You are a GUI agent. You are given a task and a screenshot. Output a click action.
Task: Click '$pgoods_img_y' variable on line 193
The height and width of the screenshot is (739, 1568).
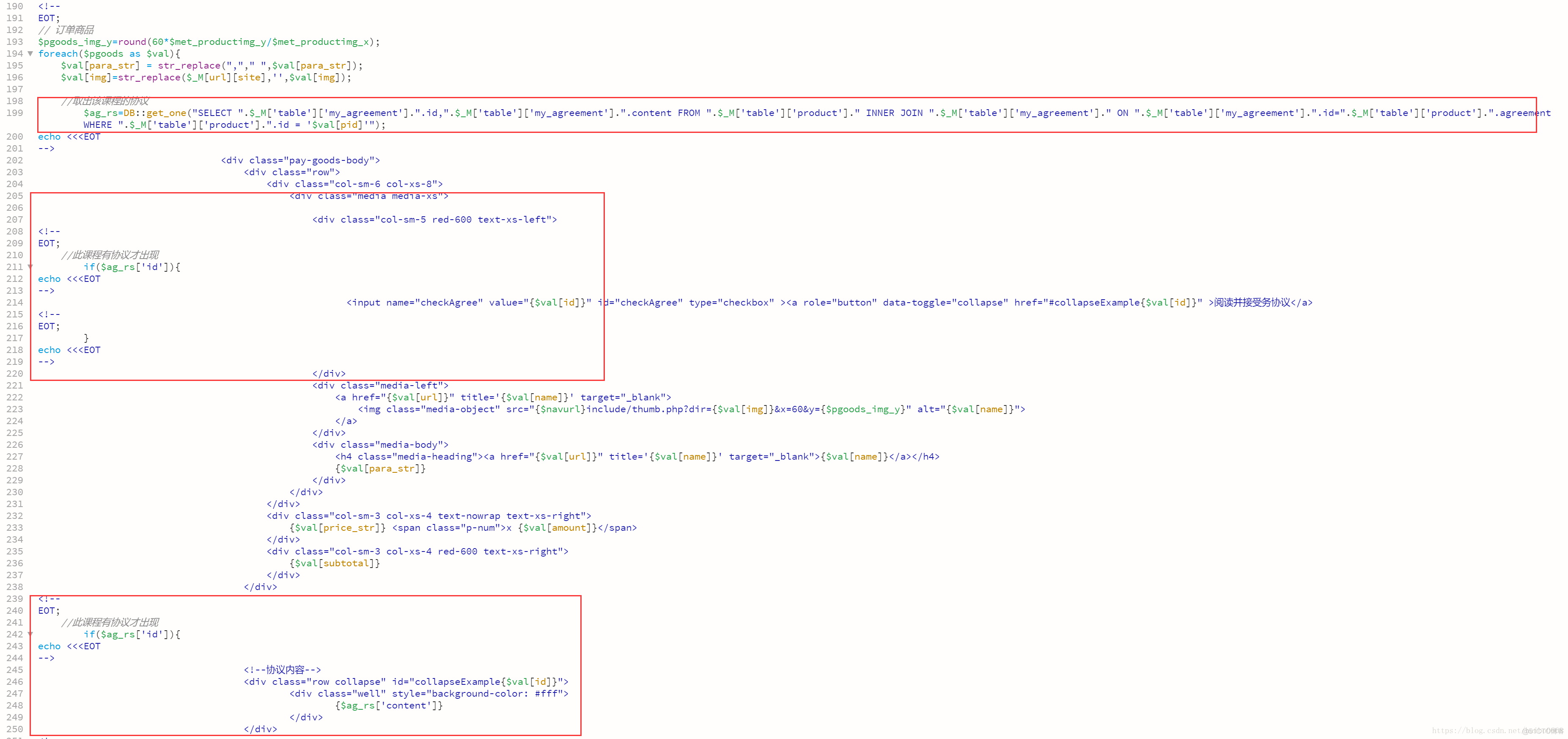point(75,42)
